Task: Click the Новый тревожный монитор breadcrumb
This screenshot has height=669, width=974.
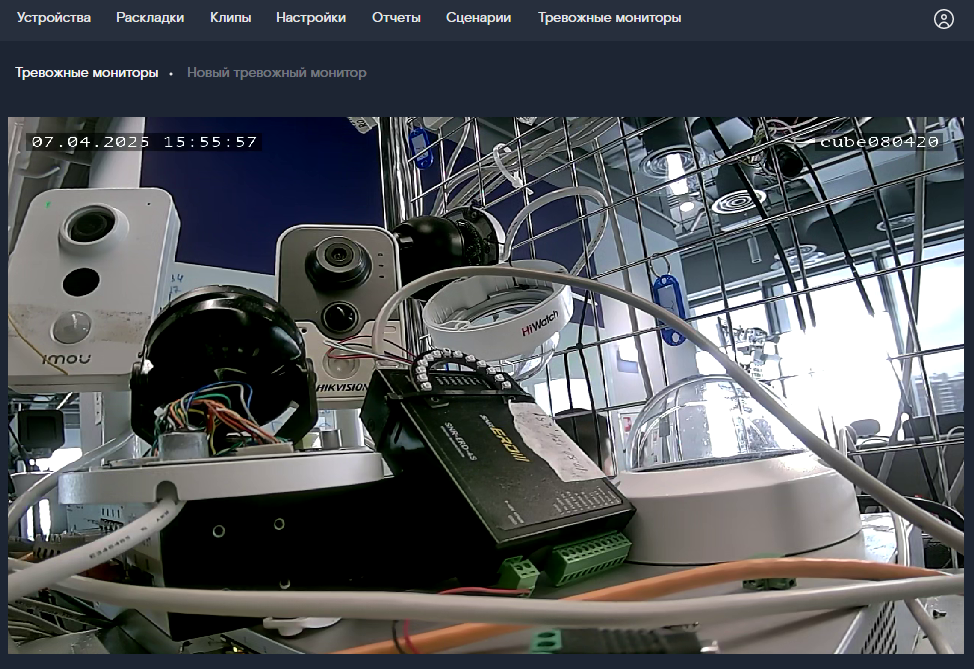Action: 276,73
